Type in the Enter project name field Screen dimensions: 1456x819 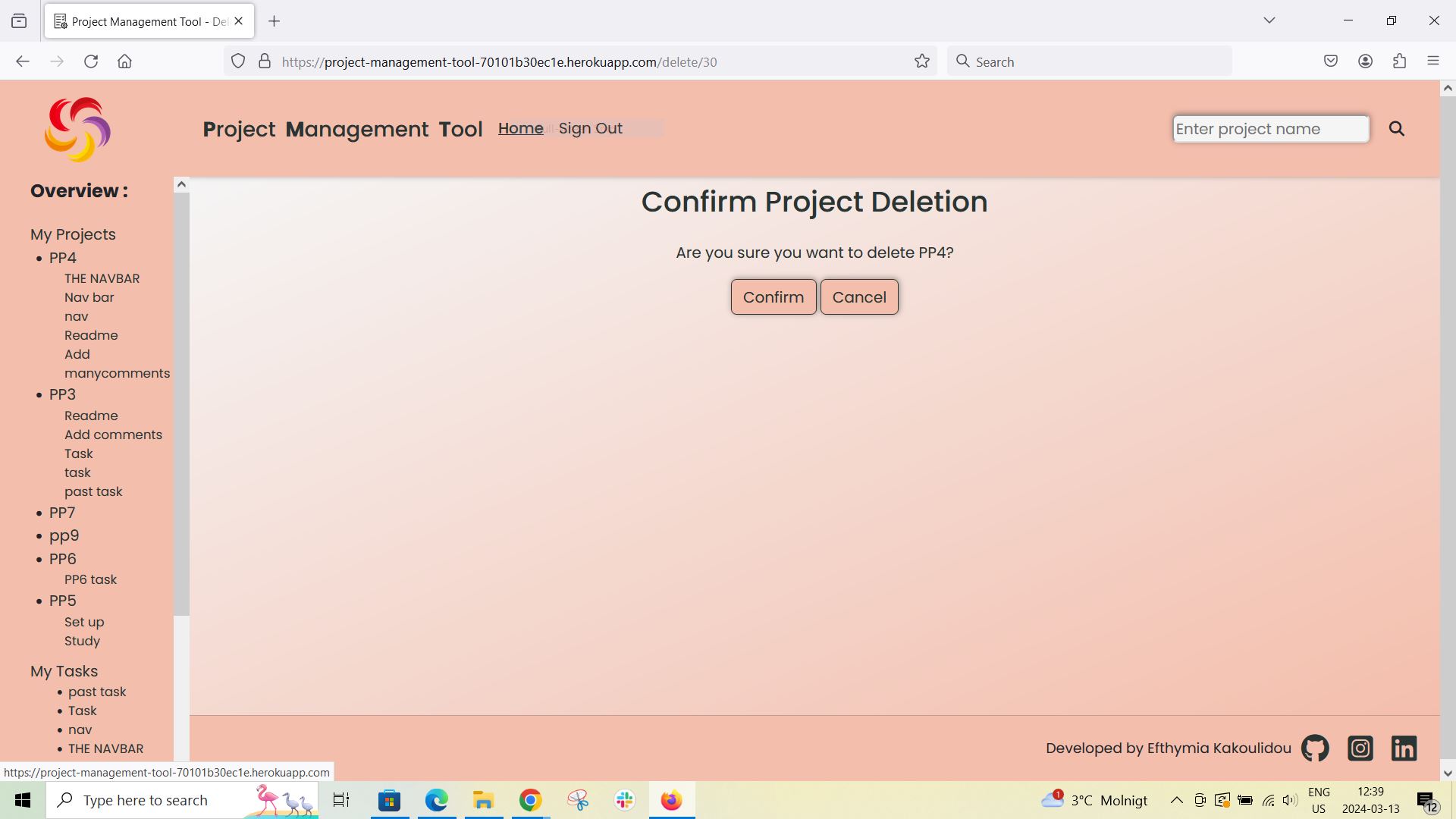1270,129
